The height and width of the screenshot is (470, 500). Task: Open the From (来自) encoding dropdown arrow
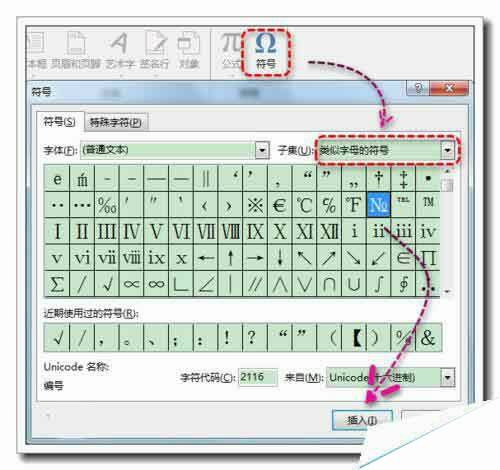coord(448,378)
